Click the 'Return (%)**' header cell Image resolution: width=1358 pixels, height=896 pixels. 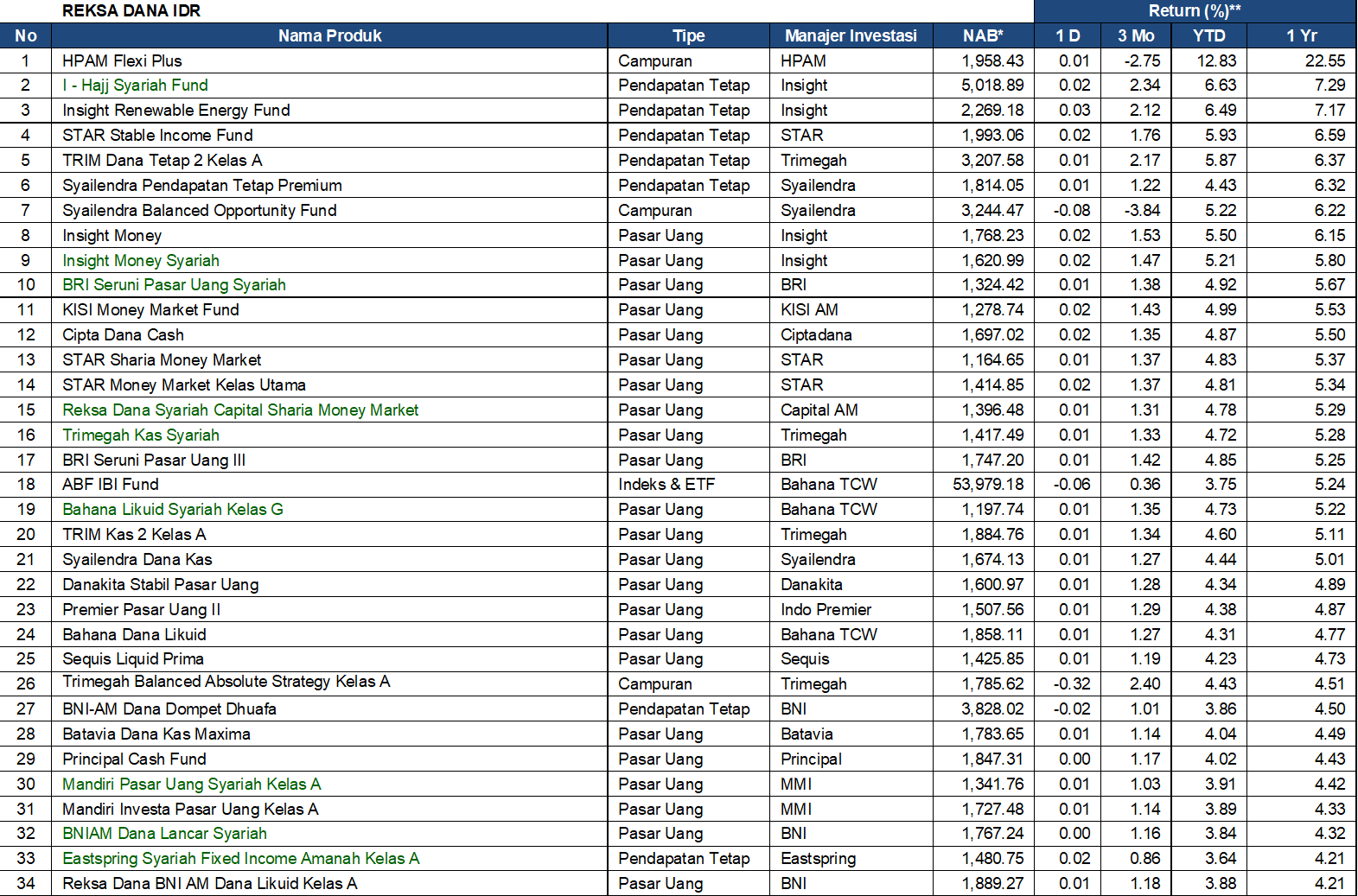coord(1195,10)
